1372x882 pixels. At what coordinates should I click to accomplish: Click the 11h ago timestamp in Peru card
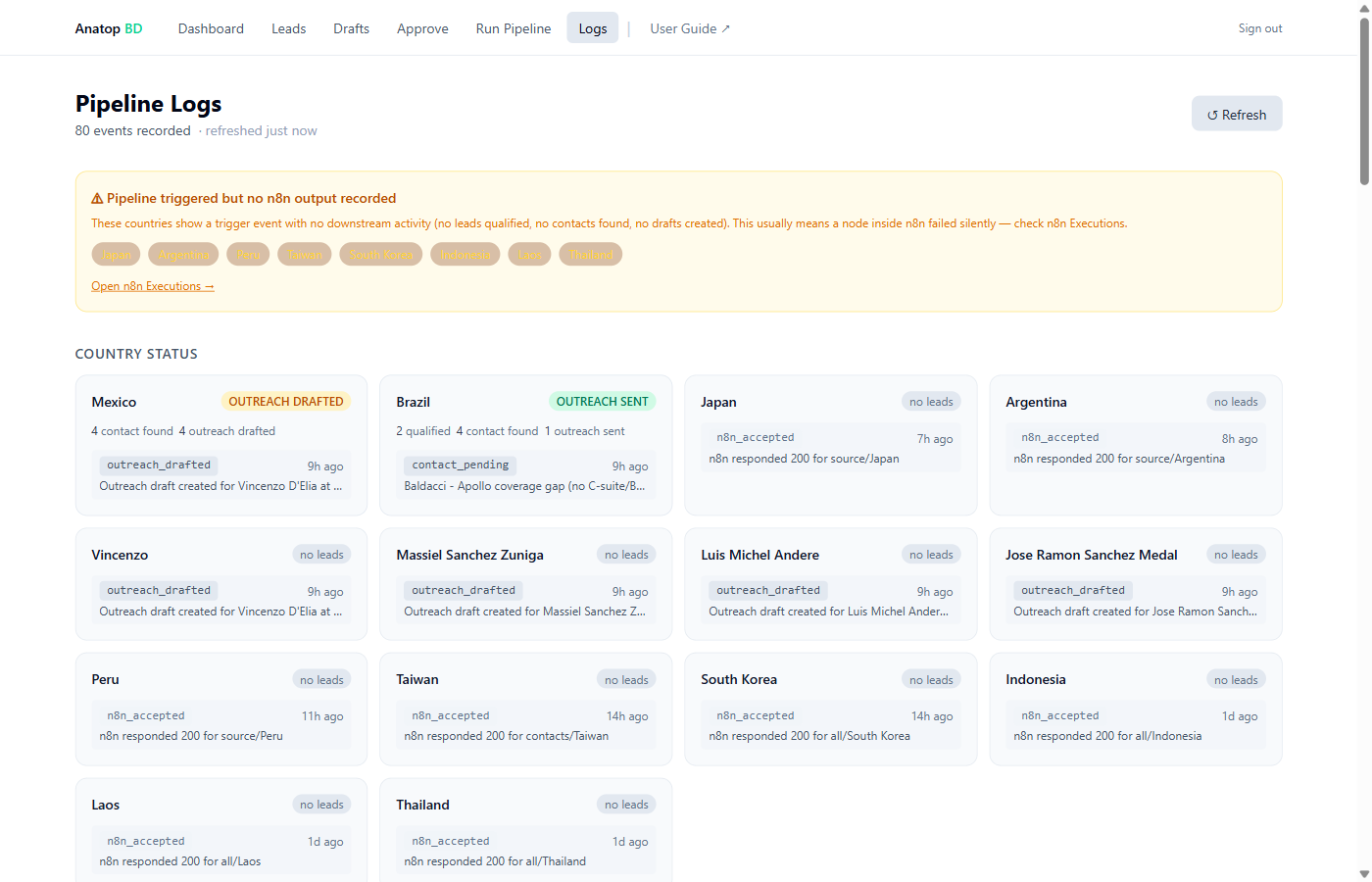tap(322, 716)
